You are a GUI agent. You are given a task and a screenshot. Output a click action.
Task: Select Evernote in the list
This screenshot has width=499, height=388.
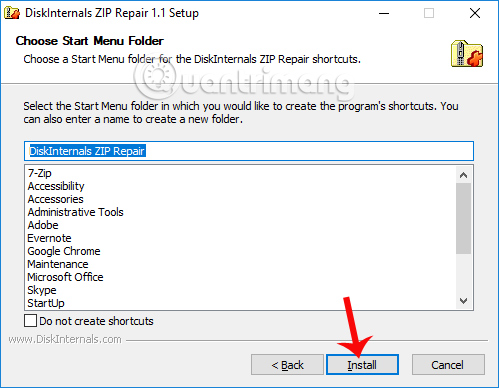click(x=49, y=238)
